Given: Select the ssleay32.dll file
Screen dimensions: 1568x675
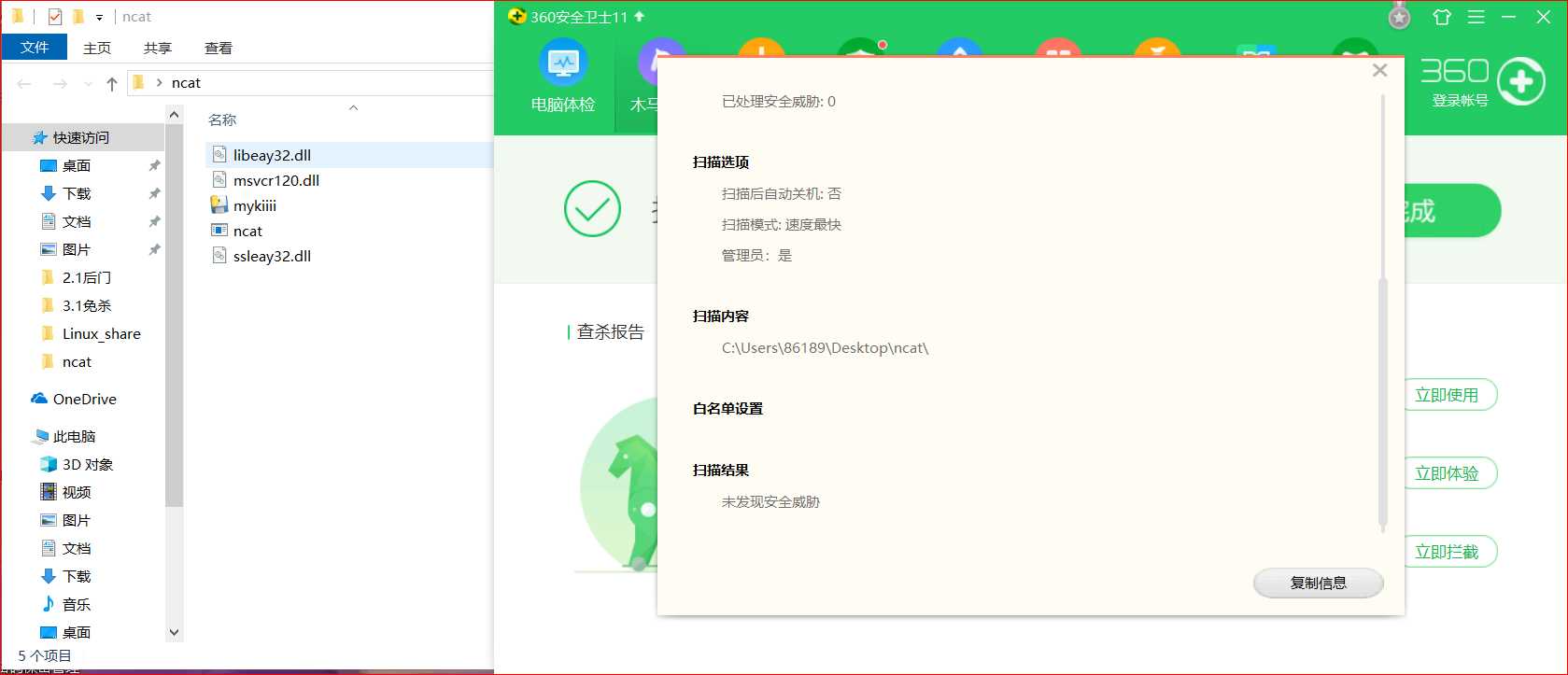Looking at the screenshot, I should pos(272,256).
